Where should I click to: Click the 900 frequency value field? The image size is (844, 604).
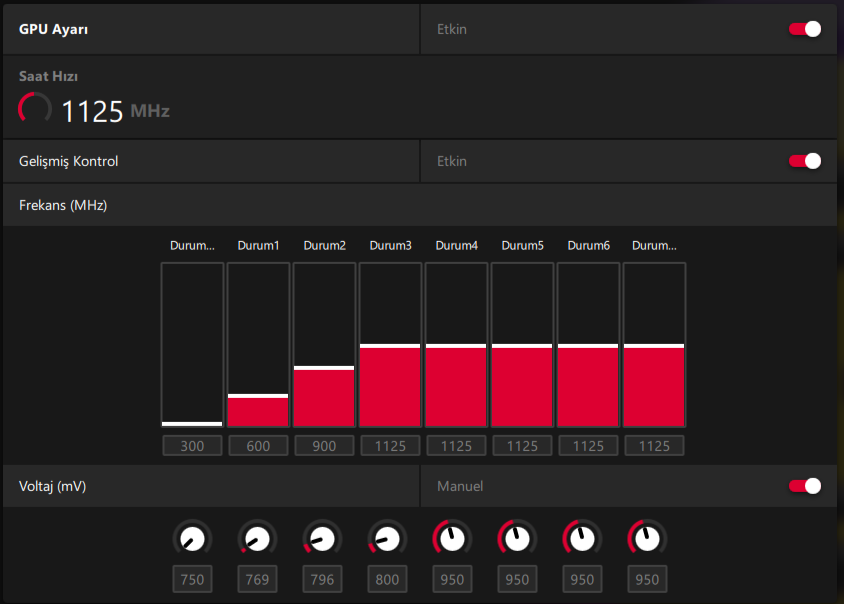click(x=324, y=446)
